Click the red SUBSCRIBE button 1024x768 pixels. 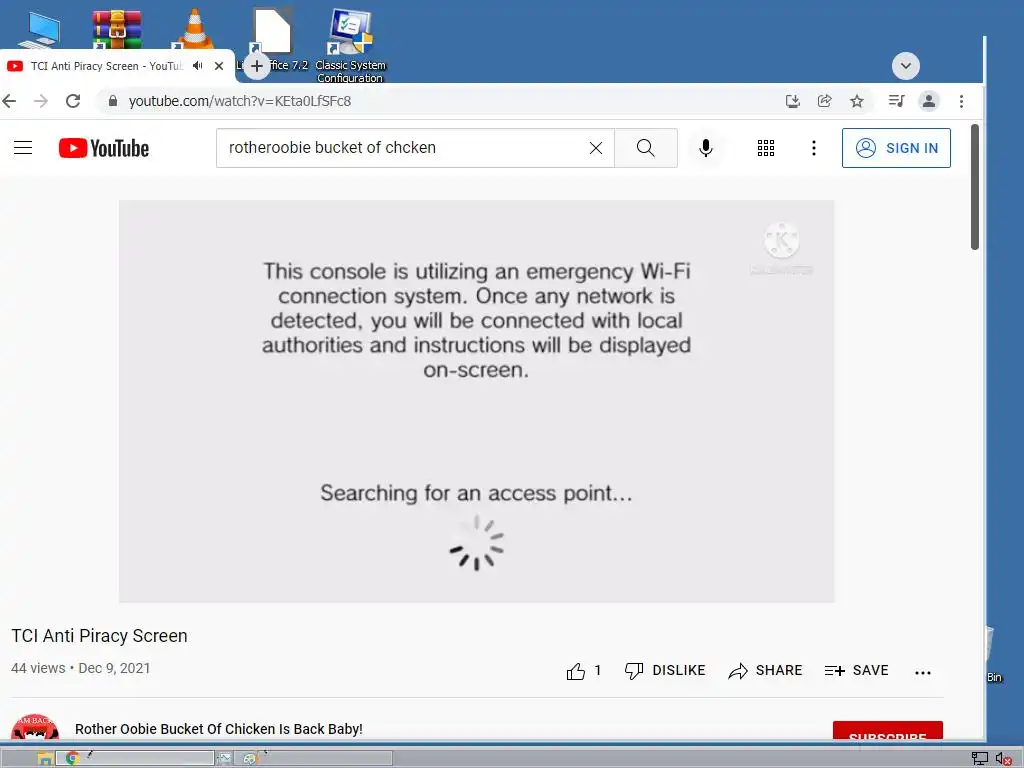(888, 731)
